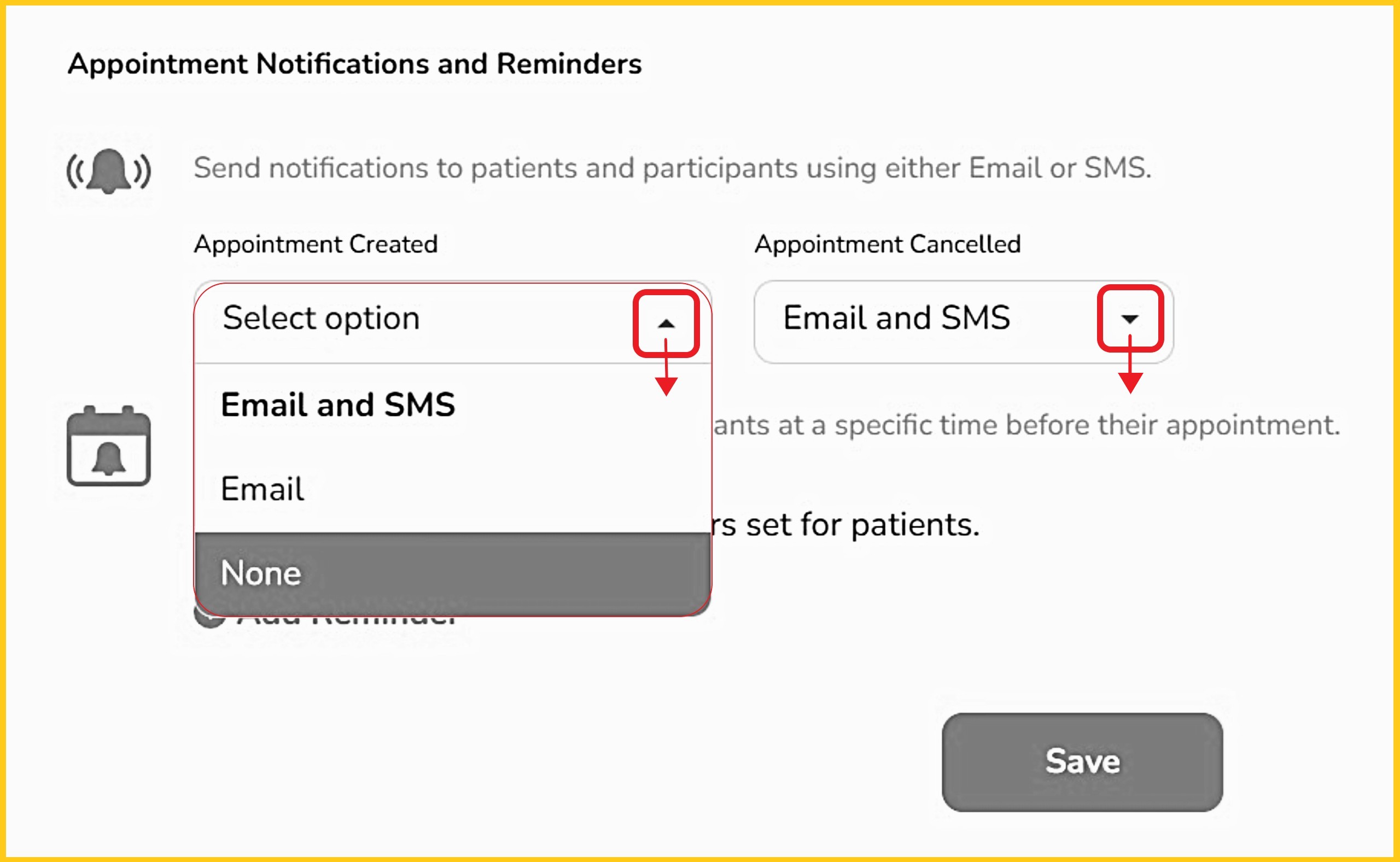Click the "Appointment Created" field label
The width and height of the screenshot is (1400, 862).
[x=316, y=244]
